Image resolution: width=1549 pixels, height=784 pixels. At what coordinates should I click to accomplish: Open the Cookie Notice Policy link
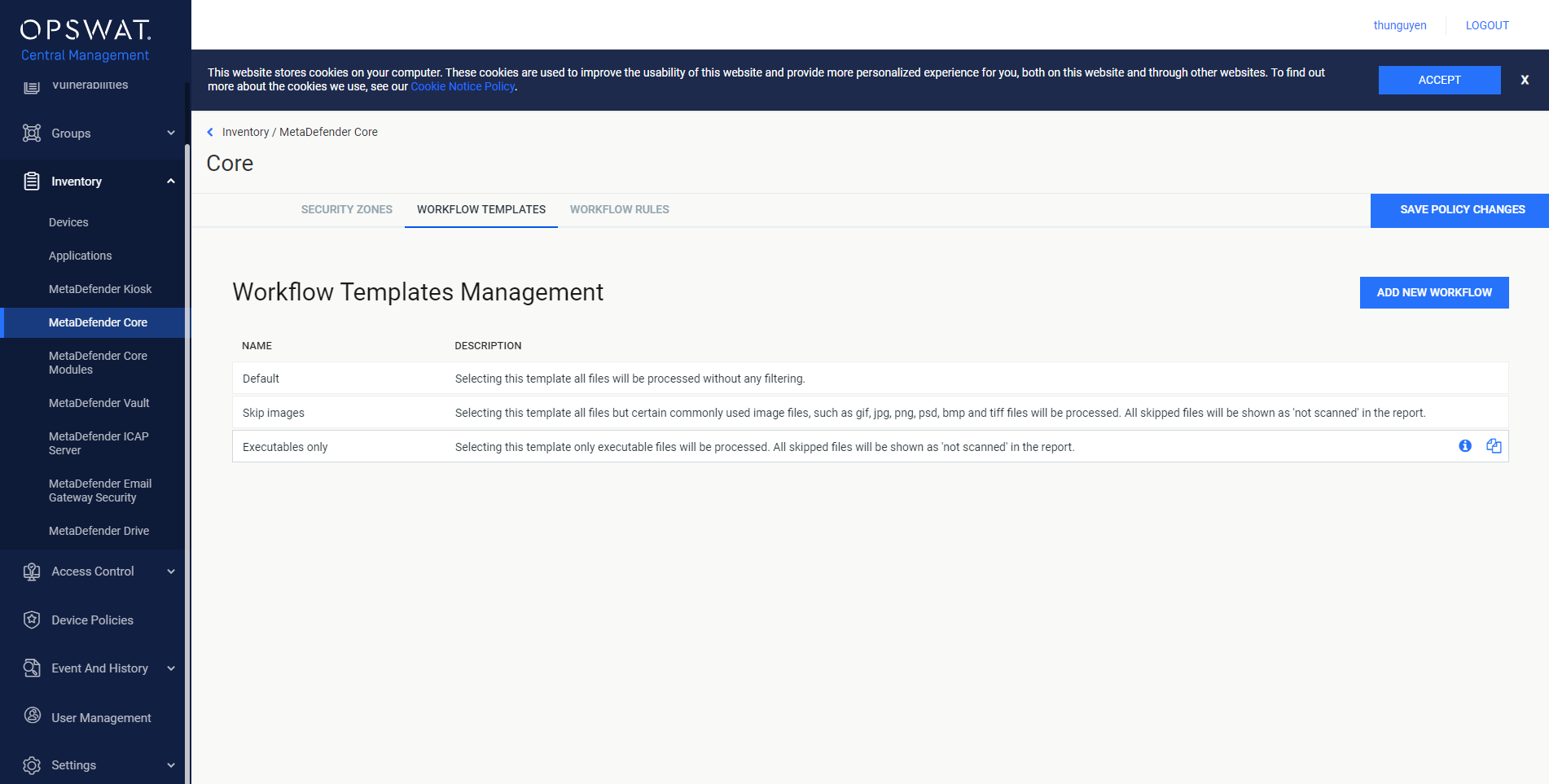tap(463, 86)
